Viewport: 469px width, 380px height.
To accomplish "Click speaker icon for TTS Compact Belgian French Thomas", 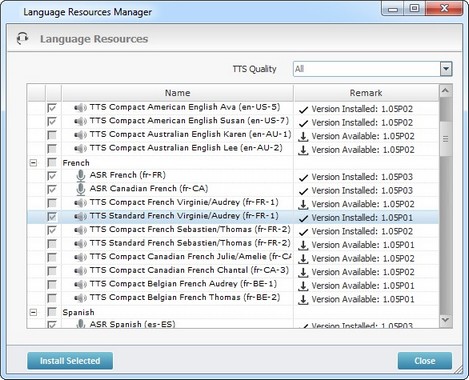I will 80,298.
